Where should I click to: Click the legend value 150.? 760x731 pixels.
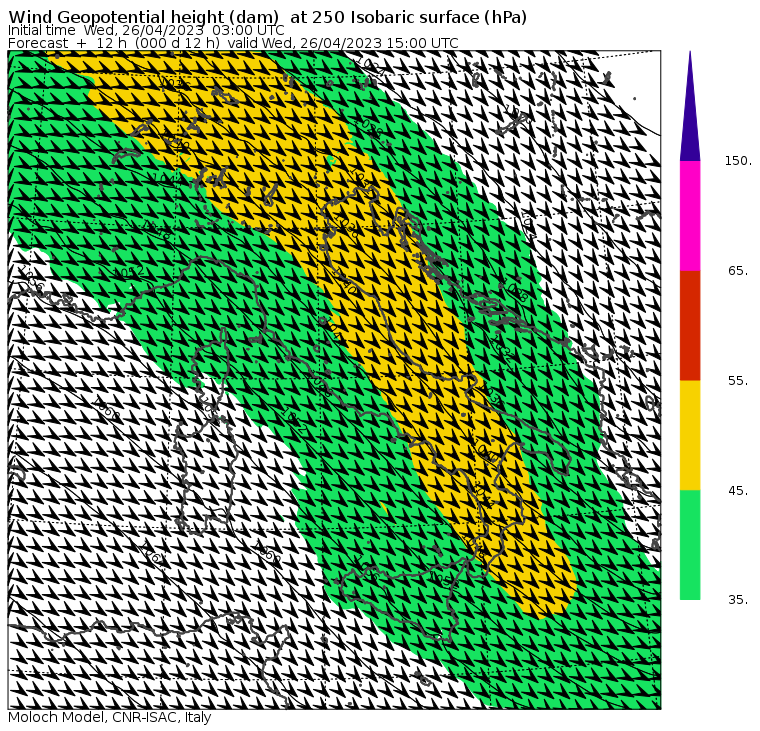[x=738, y=161]
